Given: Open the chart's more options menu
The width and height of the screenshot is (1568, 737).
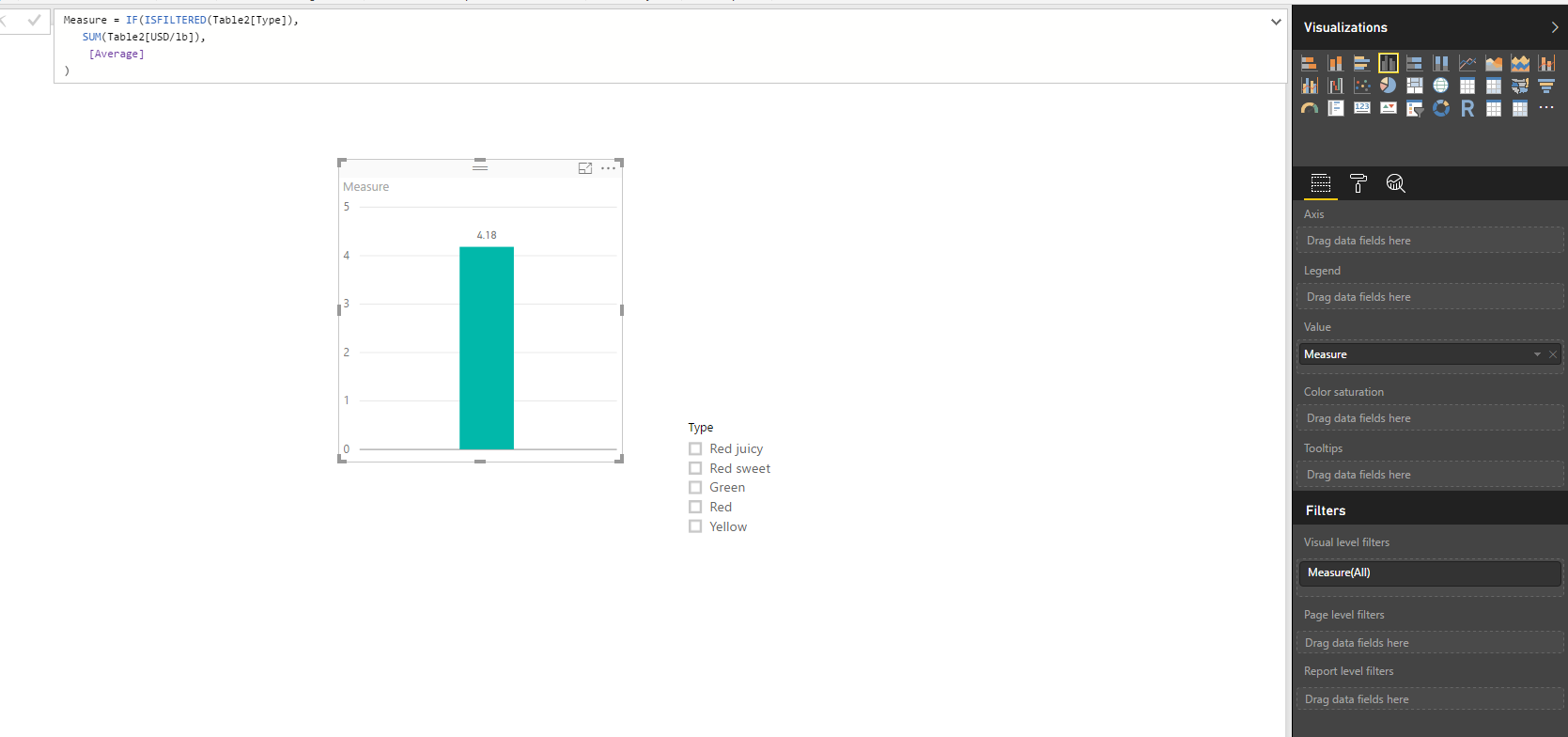Looking at the screenshot, I should (x=609, y=168).
